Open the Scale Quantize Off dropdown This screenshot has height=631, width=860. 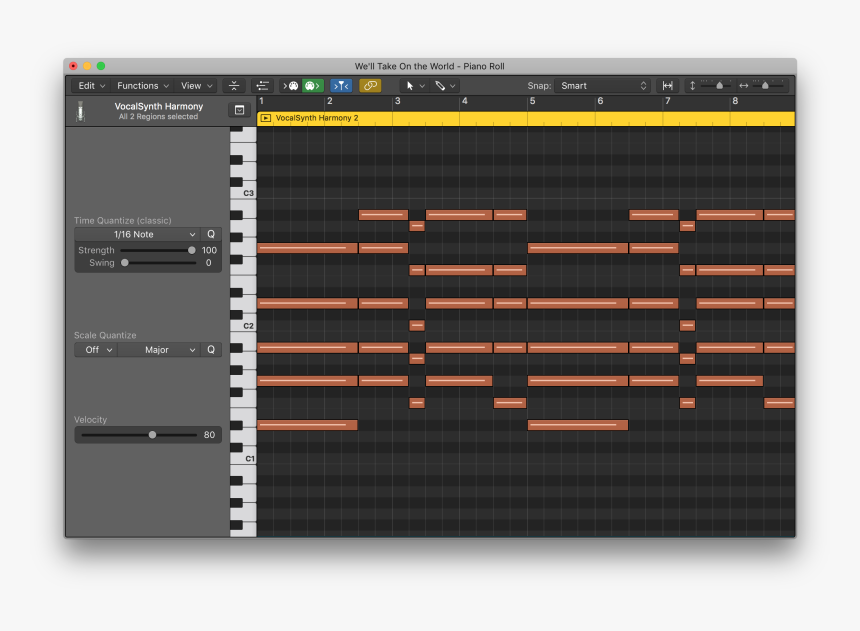[x=96, y=350]
